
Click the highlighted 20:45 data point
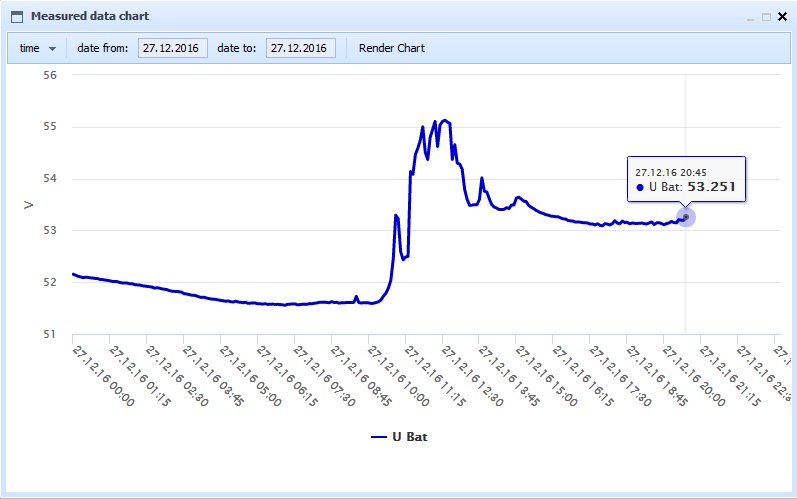pyautogui.click(x=686, y=217)
